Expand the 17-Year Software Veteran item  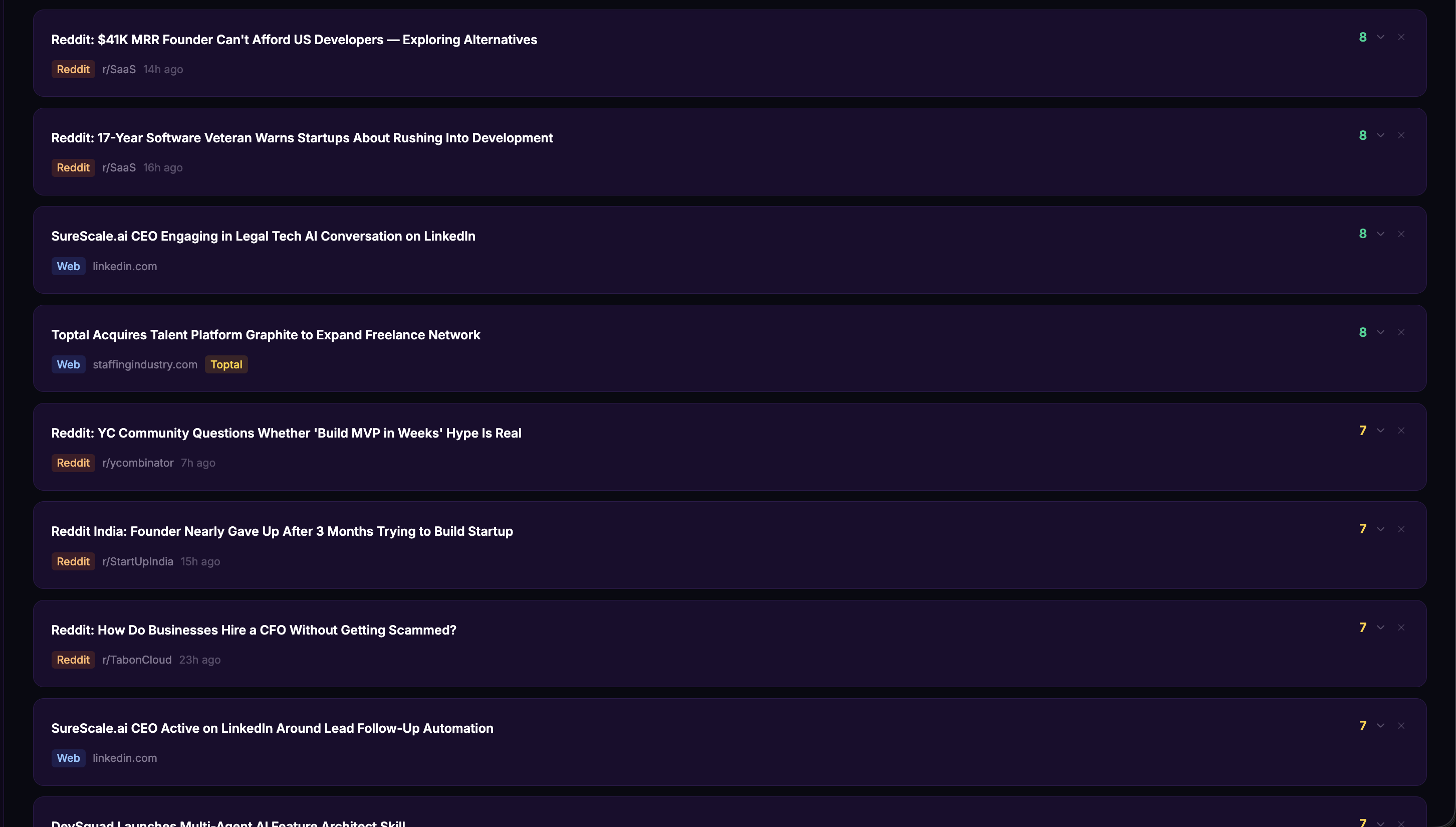1380,136
